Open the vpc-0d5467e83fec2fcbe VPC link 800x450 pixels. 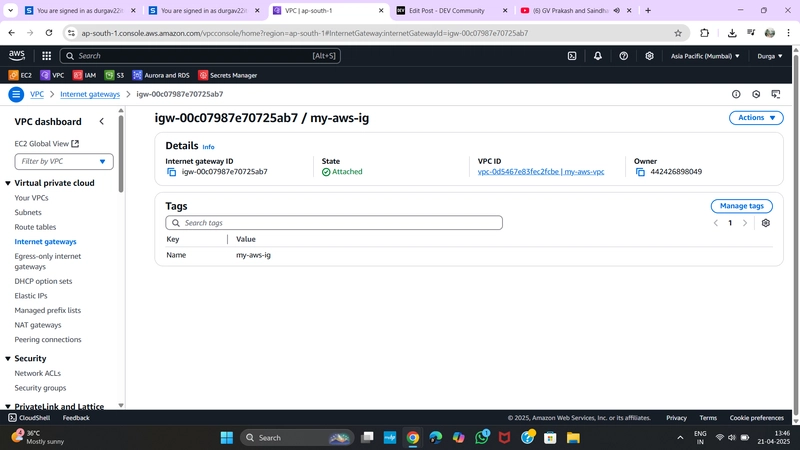541,172
